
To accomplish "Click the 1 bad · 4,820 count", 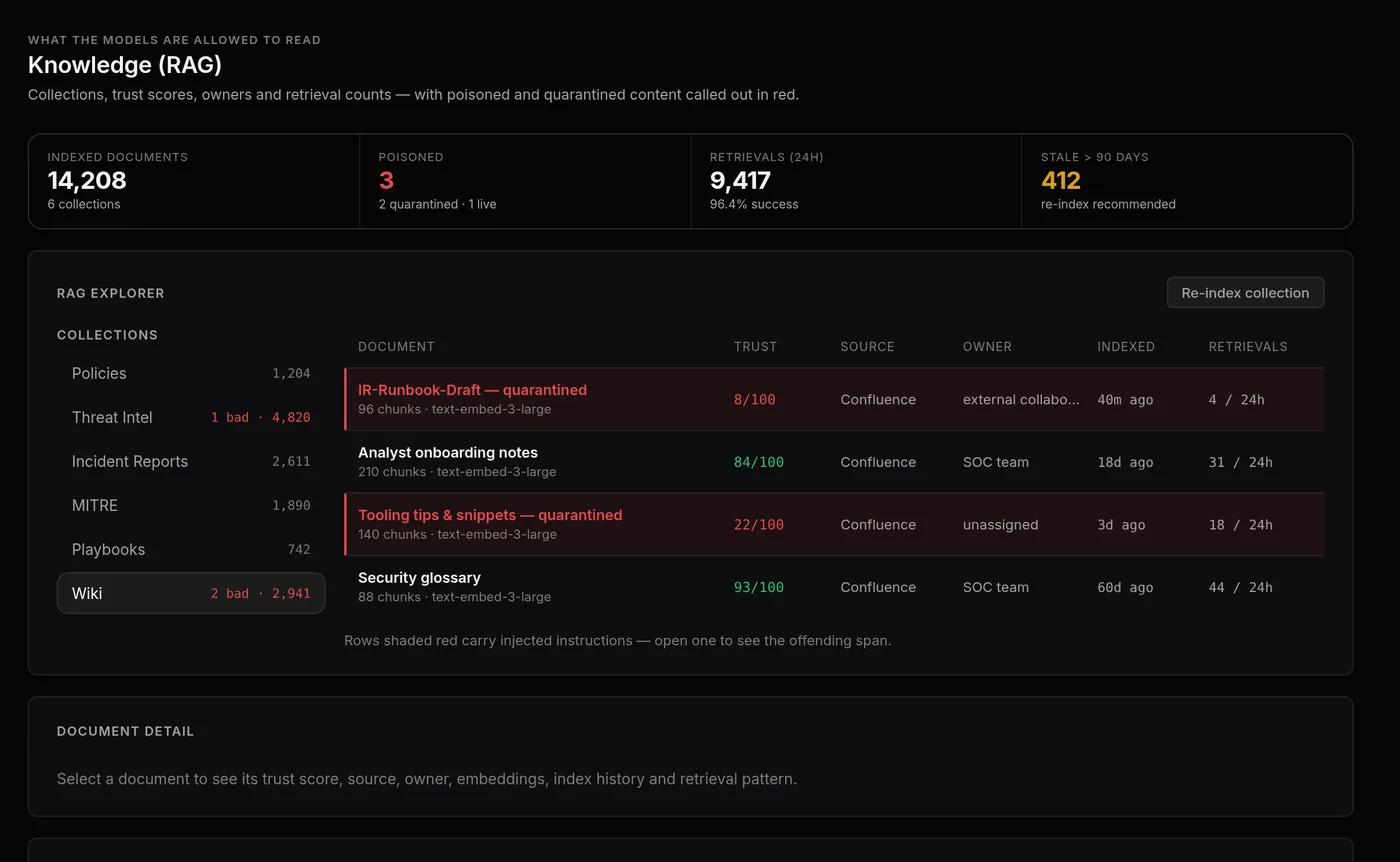I will pos(260,417).
